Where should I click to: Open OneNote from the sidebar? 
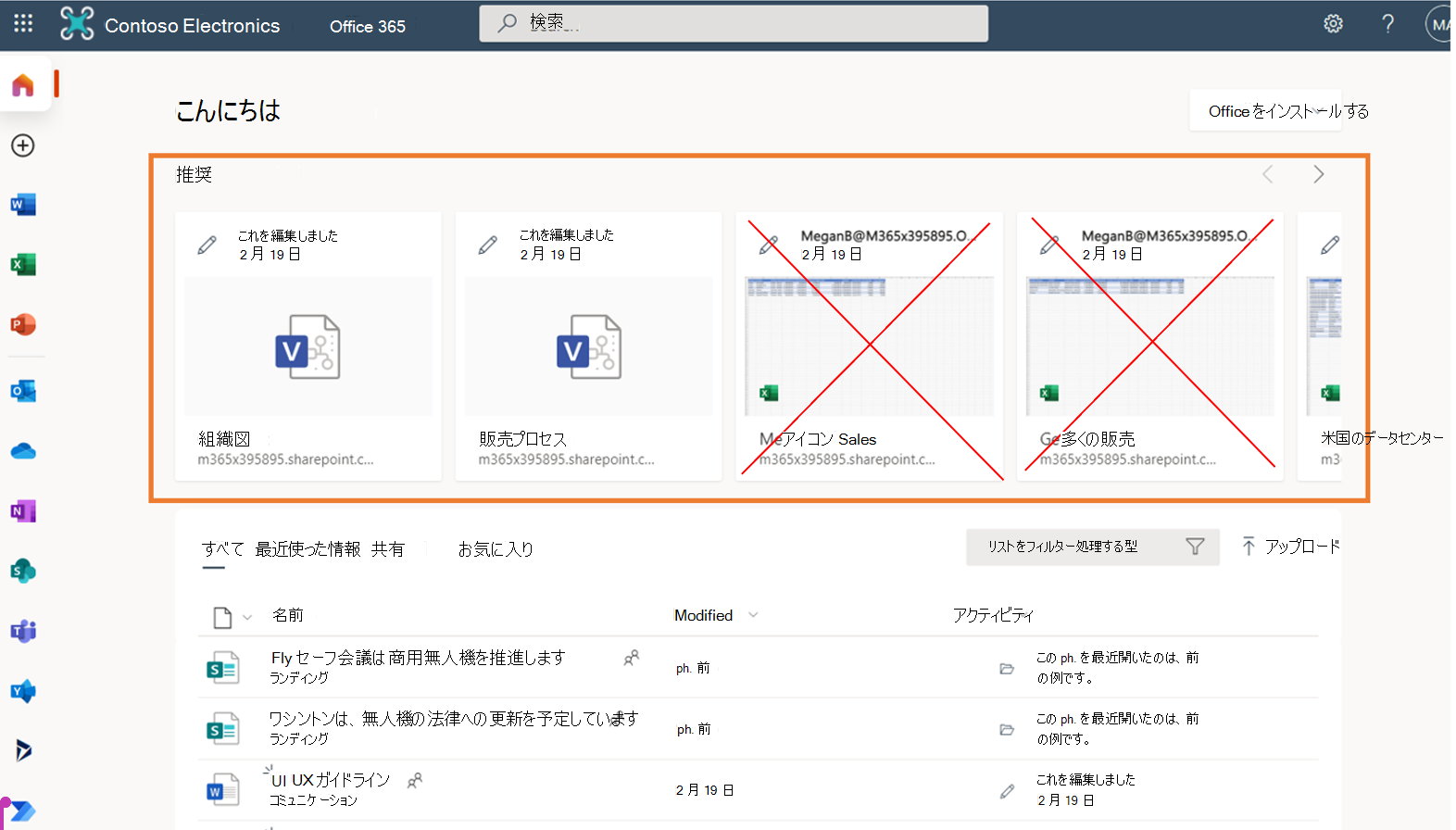click(x=23, y=511)
